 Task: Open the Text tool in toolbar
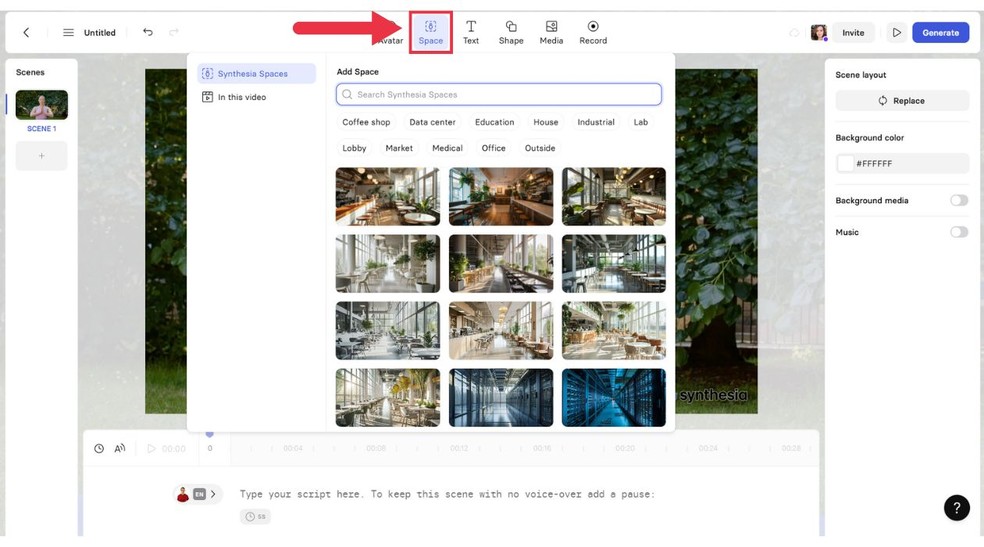pos(470,32)
